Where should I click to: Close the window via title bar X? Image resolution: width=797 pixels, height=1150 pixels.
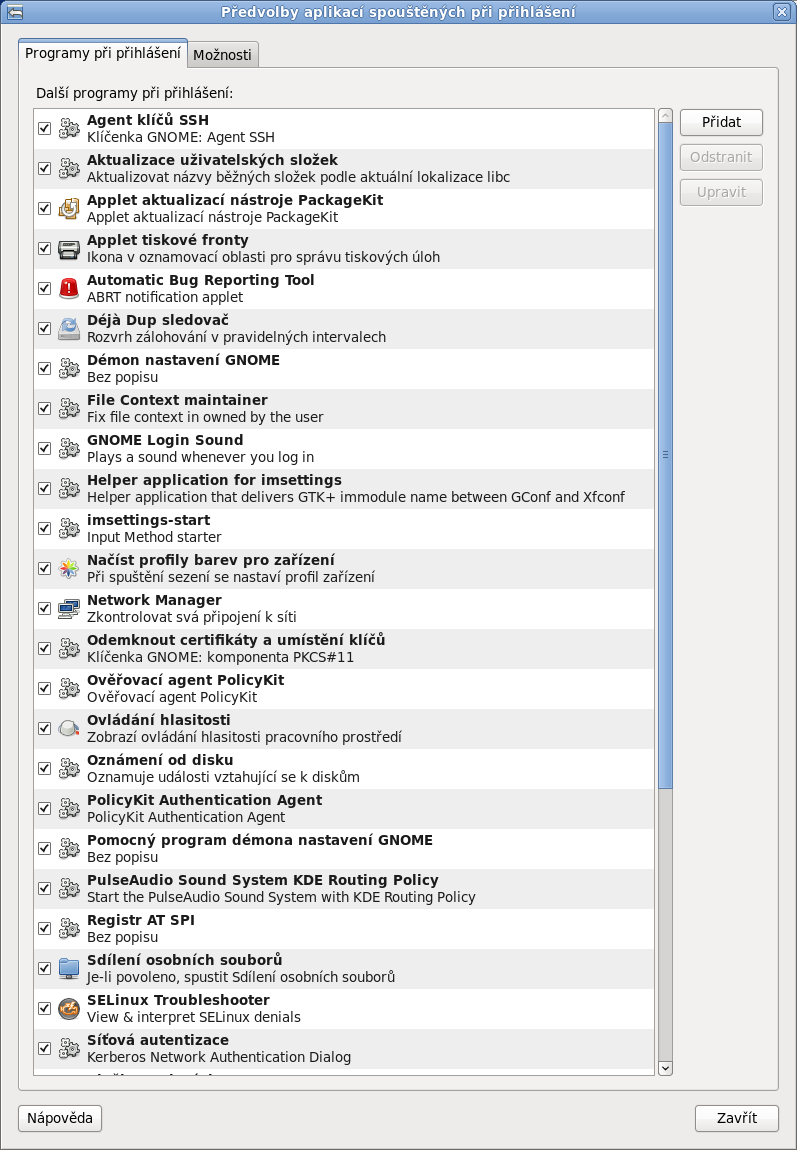(782, 12)
